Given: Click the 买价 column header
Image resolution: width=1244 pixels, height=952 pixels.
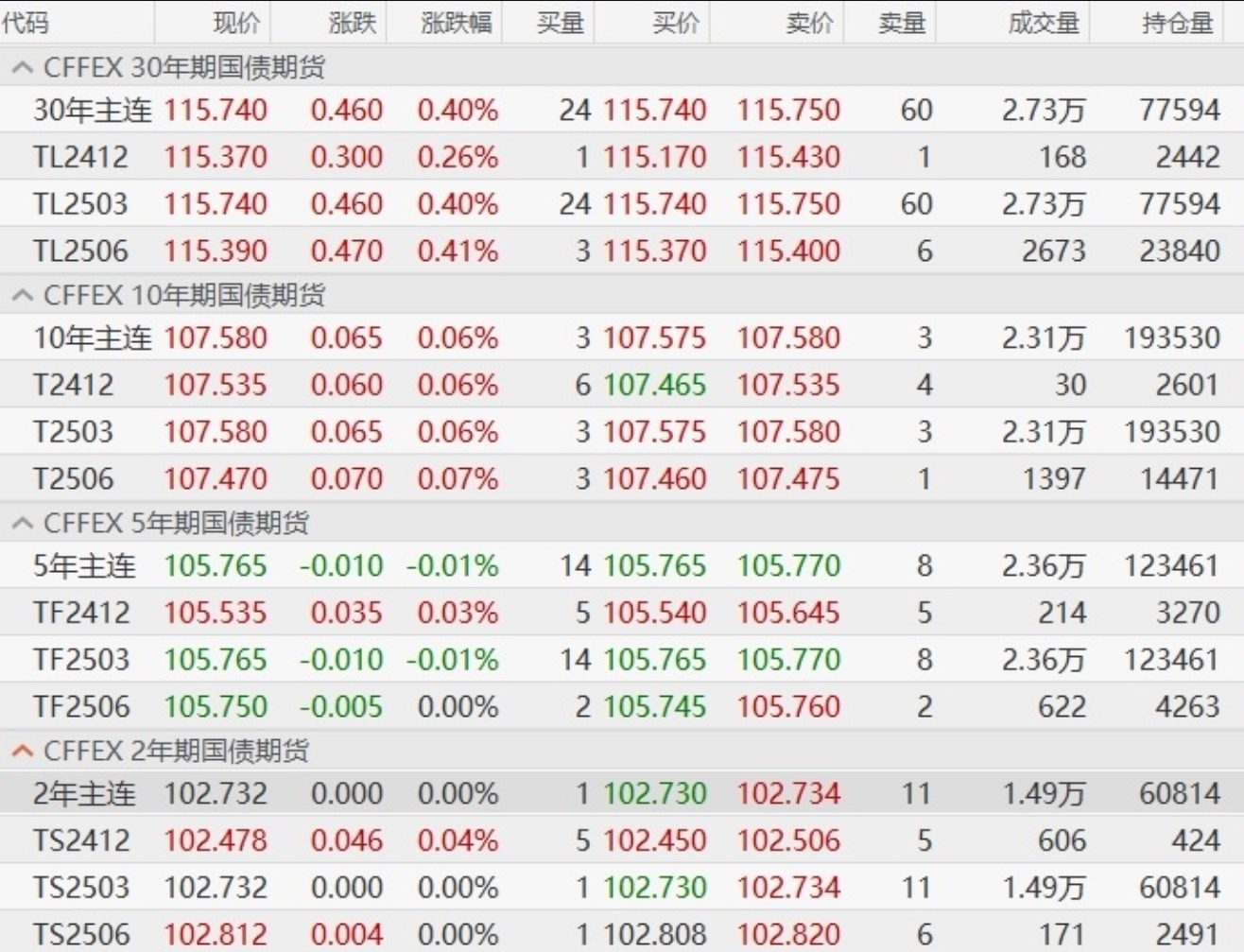Looking at the screenshot, I should [676, 22].
